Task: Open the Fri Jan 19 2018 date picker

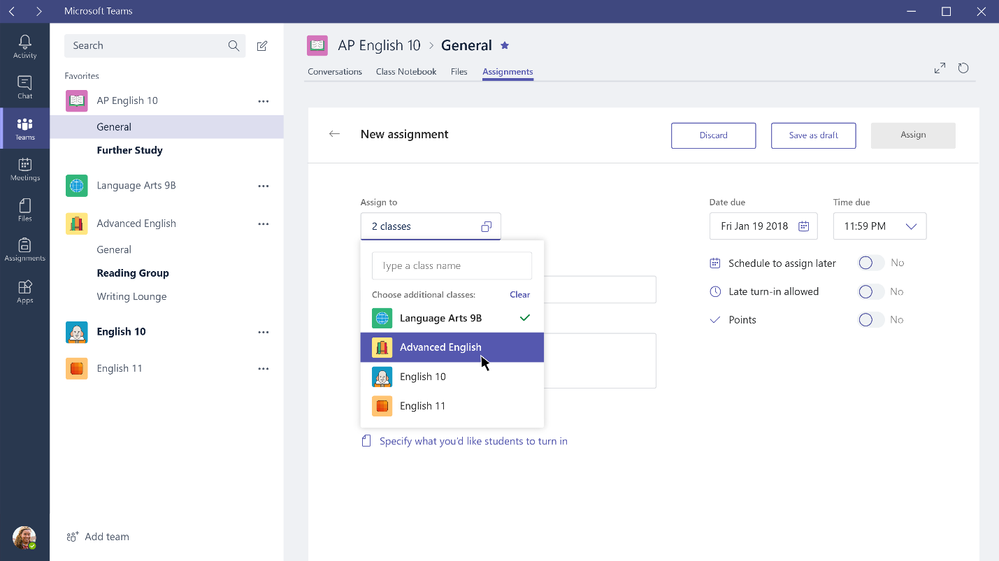Action: coord(763,226)
